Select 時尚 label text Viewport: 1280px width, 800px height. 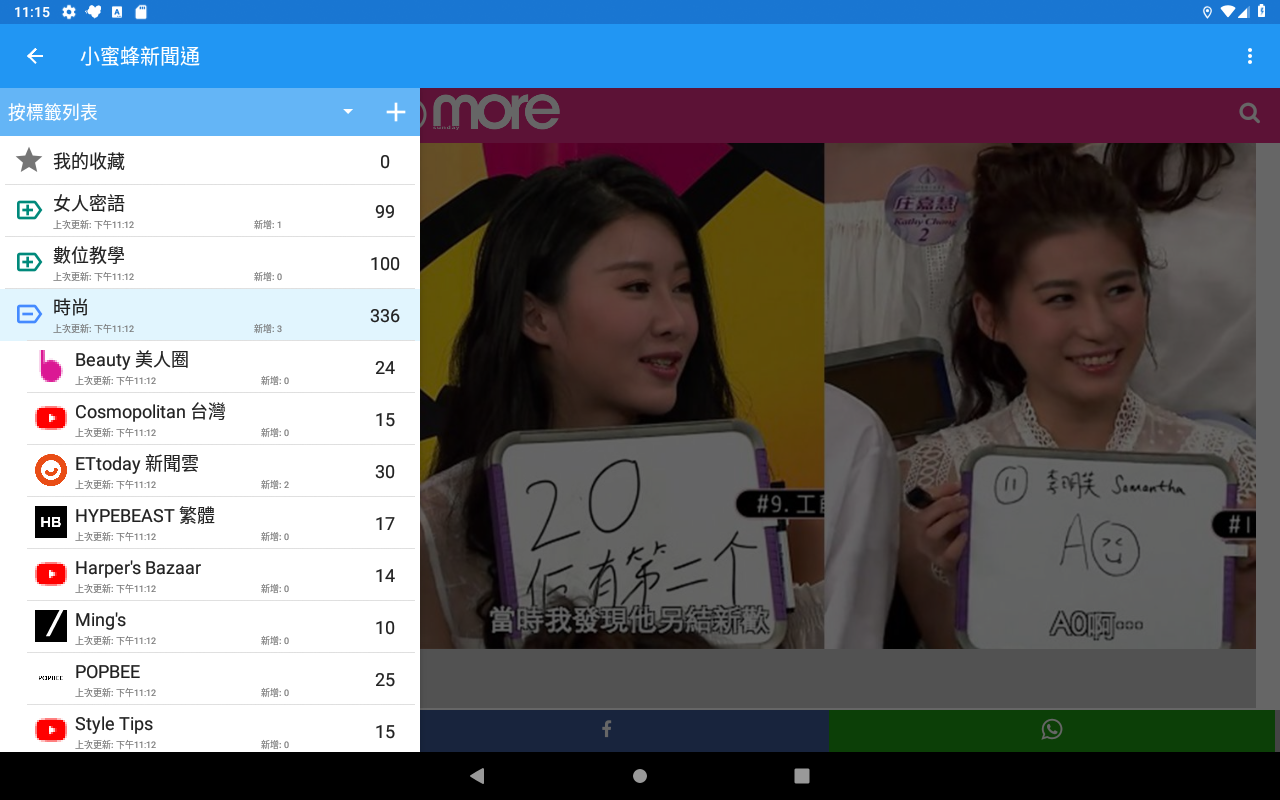[x=71, y=307]
